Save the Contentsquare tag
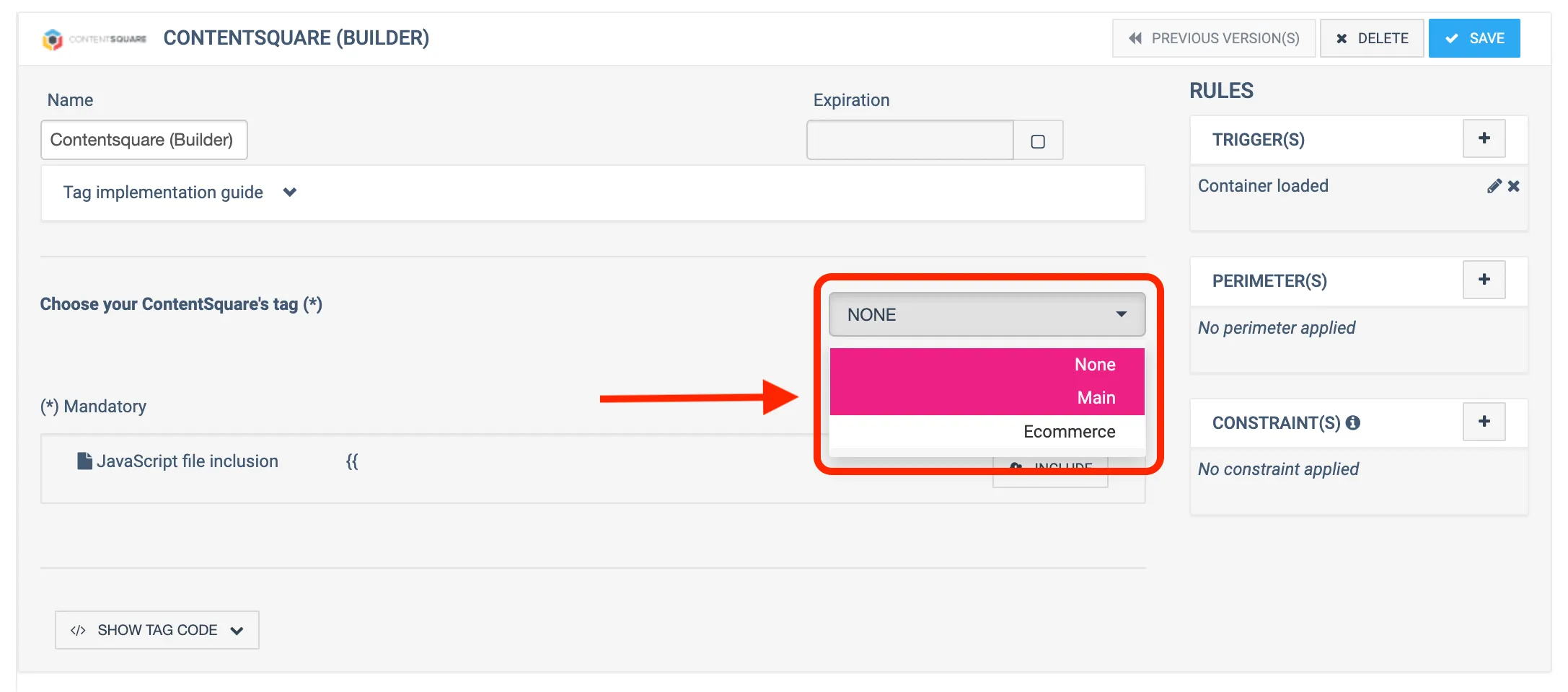The height and width of the screenshot is (692, 1568). (x=1474, y=38)
